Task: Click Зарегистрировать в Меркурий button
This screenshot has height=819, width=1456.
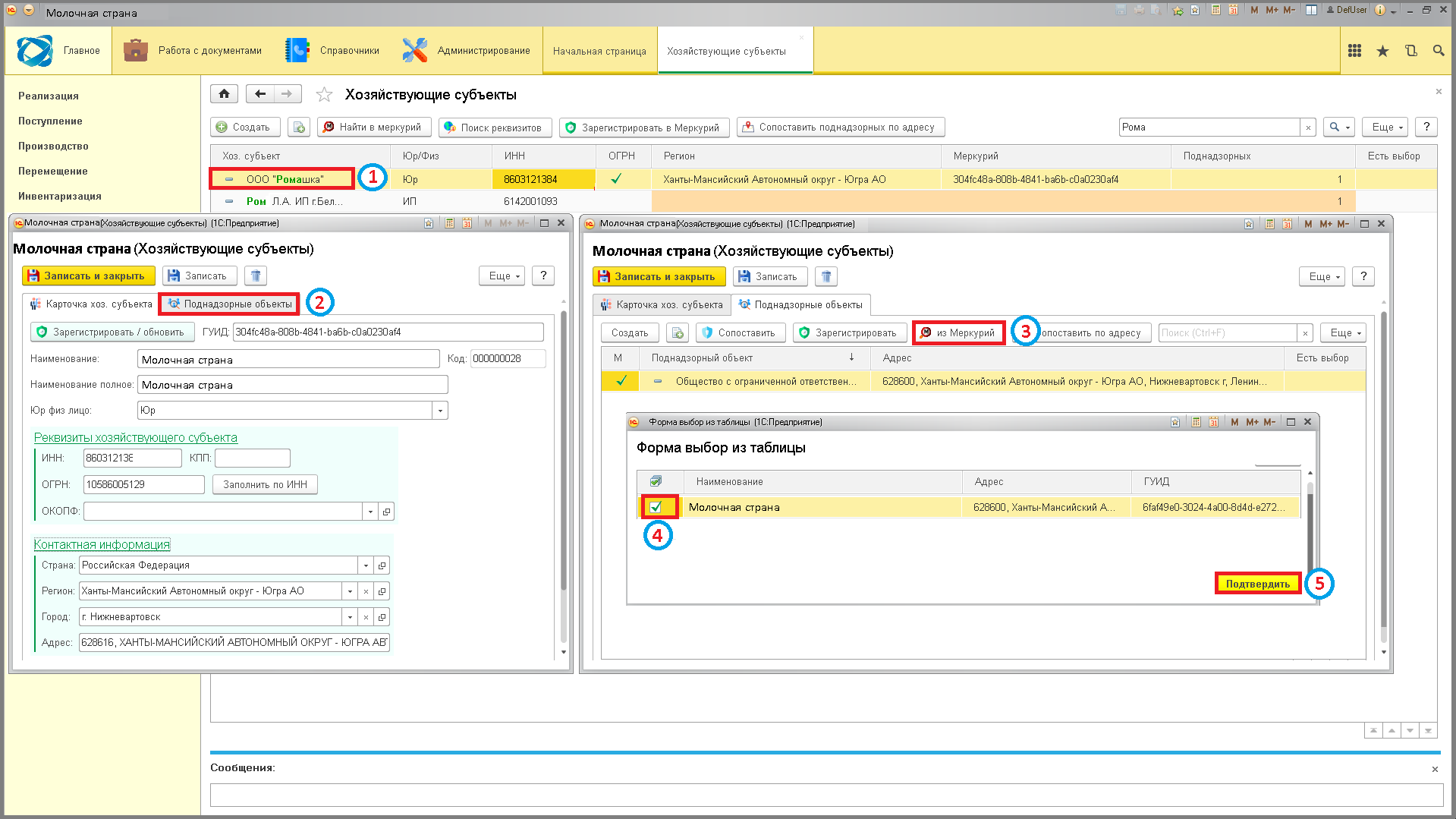Action: pyautogui.click(x=643, y=128)
